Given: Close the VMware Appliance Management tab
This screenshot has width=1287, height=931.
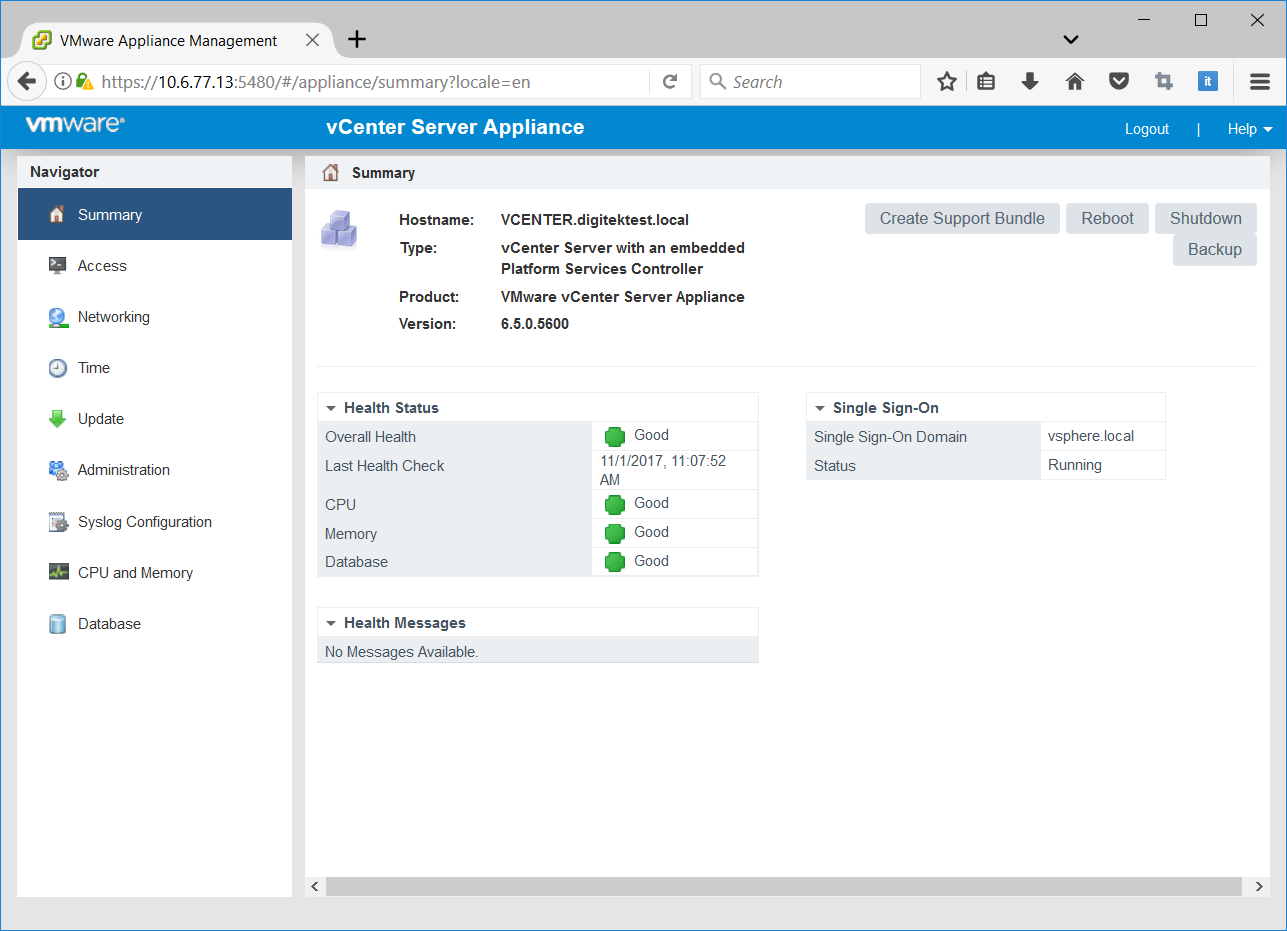Looking at the screenshot, I should pos(312,41).
